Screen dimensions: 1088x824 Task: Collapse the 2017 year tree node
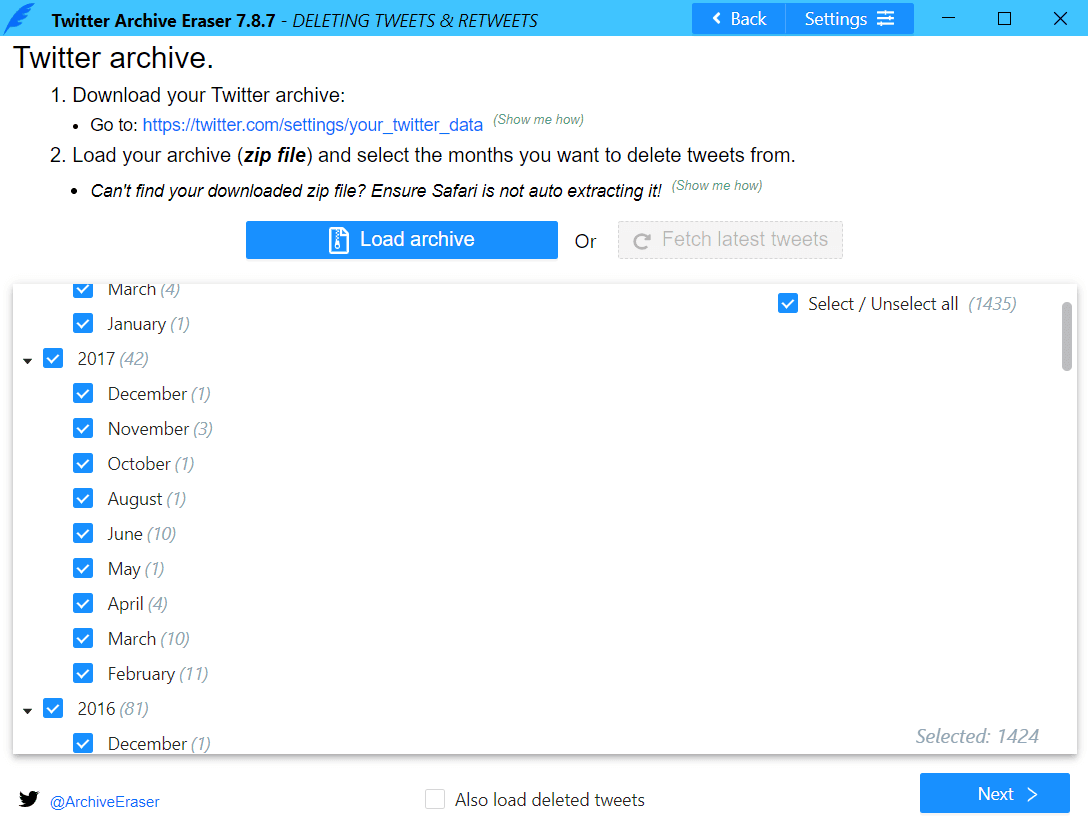click(27, 360)
